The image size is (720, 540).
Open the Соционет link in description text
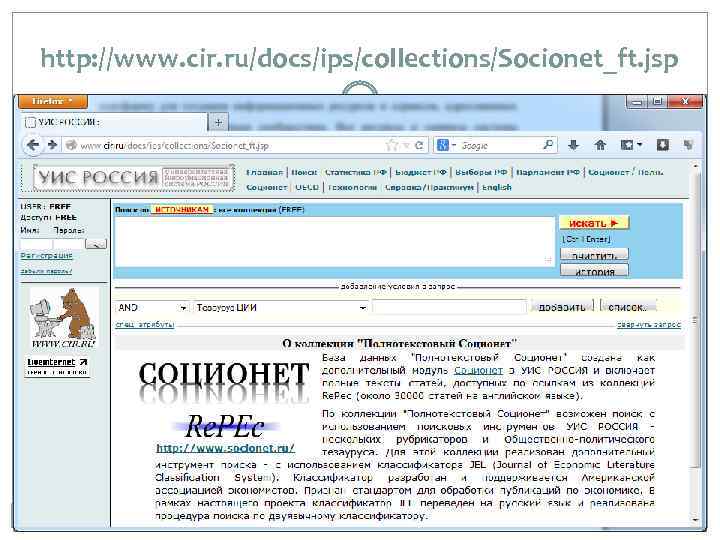click(478, 370)
